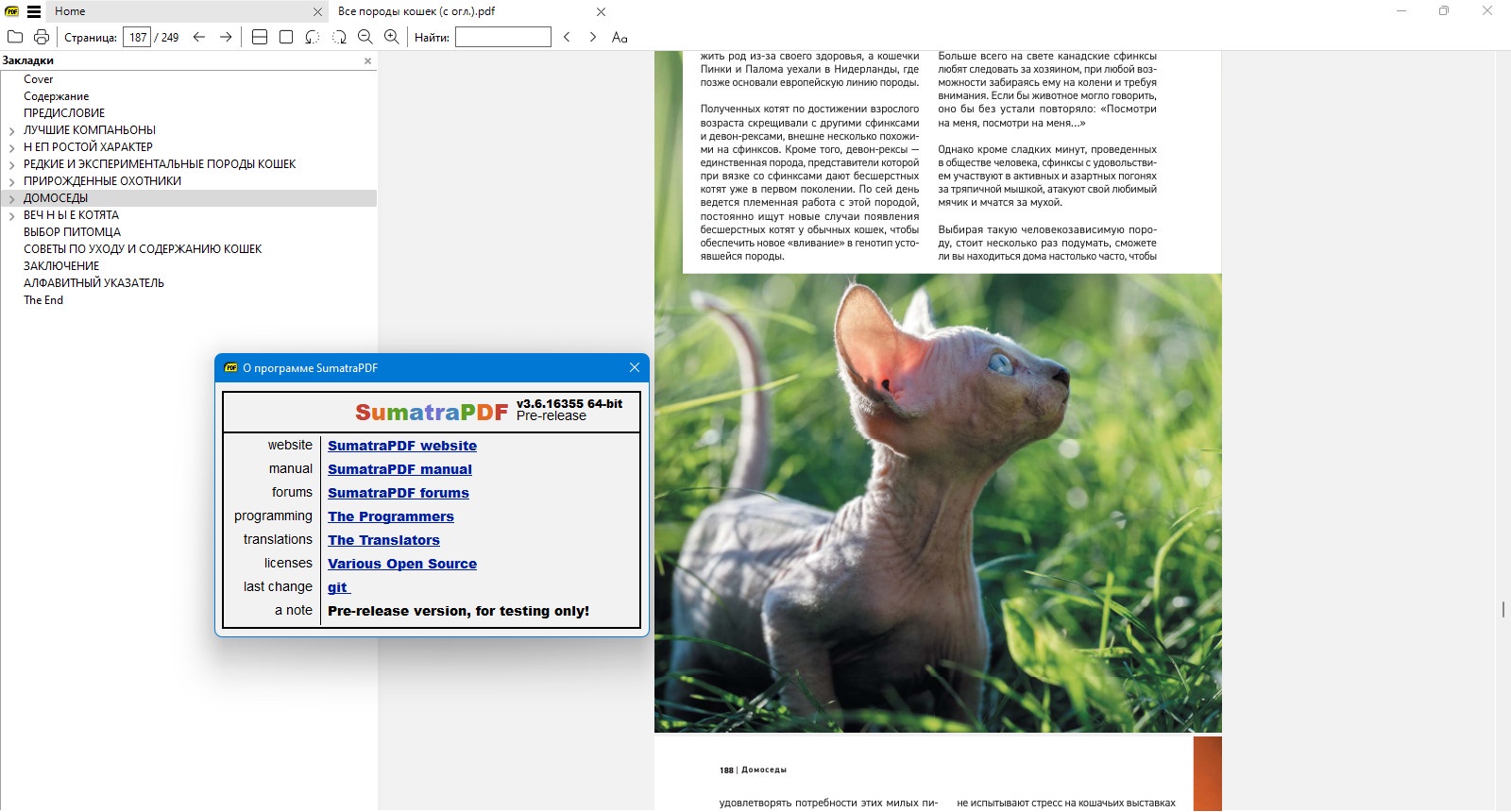Toggle fit single page view

click(x=286, y=37)
